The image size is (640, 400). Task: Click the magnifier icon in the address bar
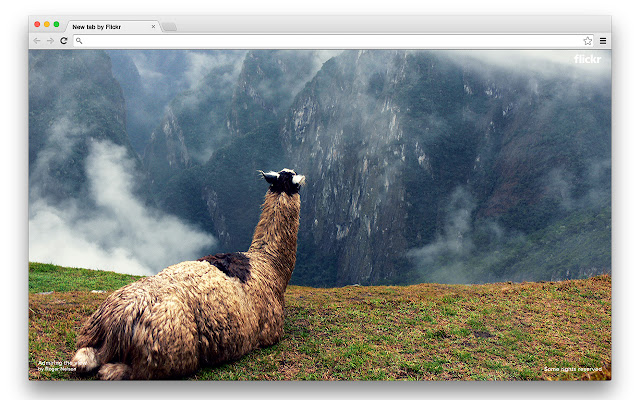(x=79, y=41)
